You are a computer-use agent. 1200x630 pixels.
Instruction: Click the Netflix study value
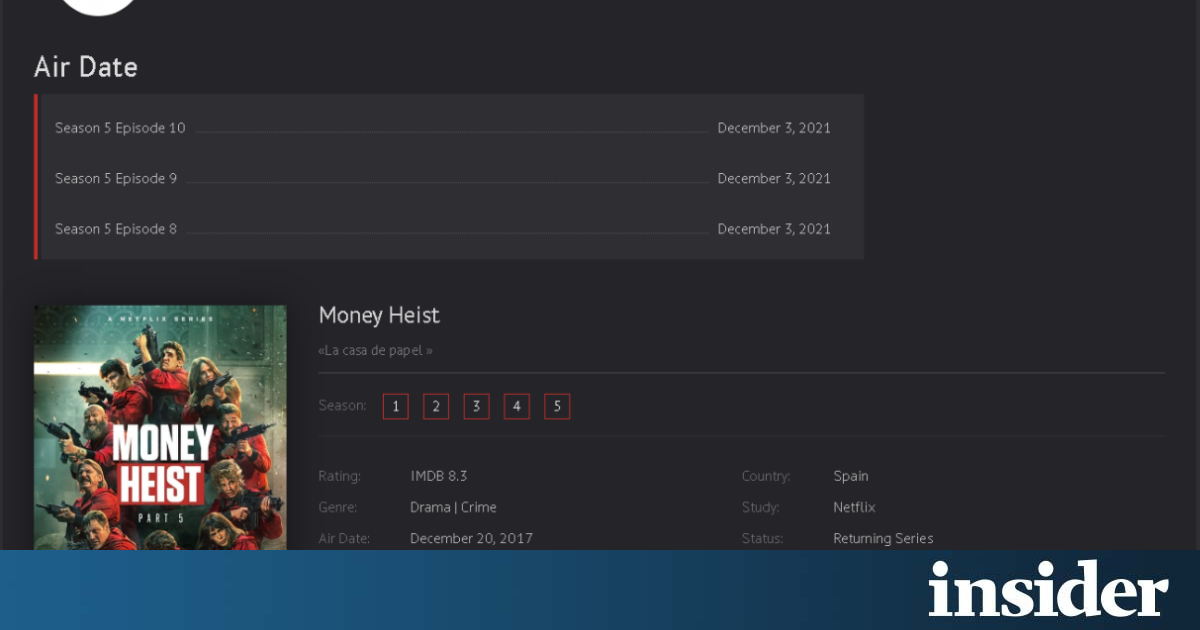point(854,507)
